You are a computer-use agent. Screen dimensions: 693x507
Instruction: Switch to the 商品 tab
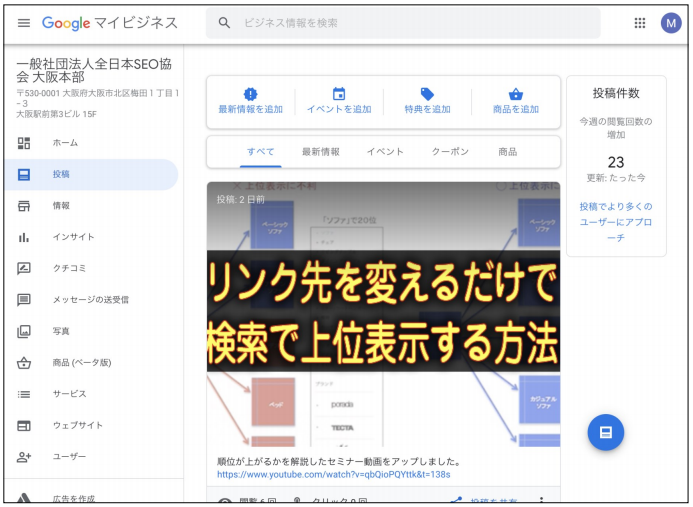pos(507,152)
